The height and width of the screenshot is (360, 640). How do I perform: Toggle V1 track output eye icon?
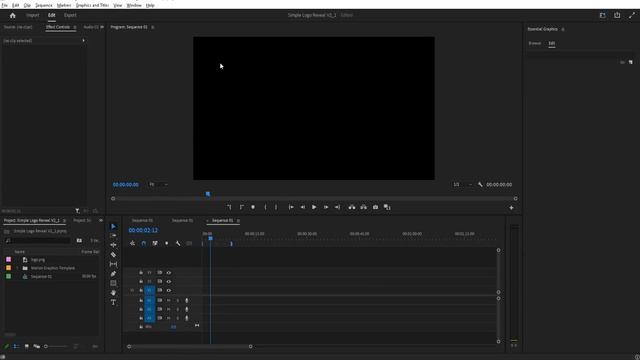(169, 291)
